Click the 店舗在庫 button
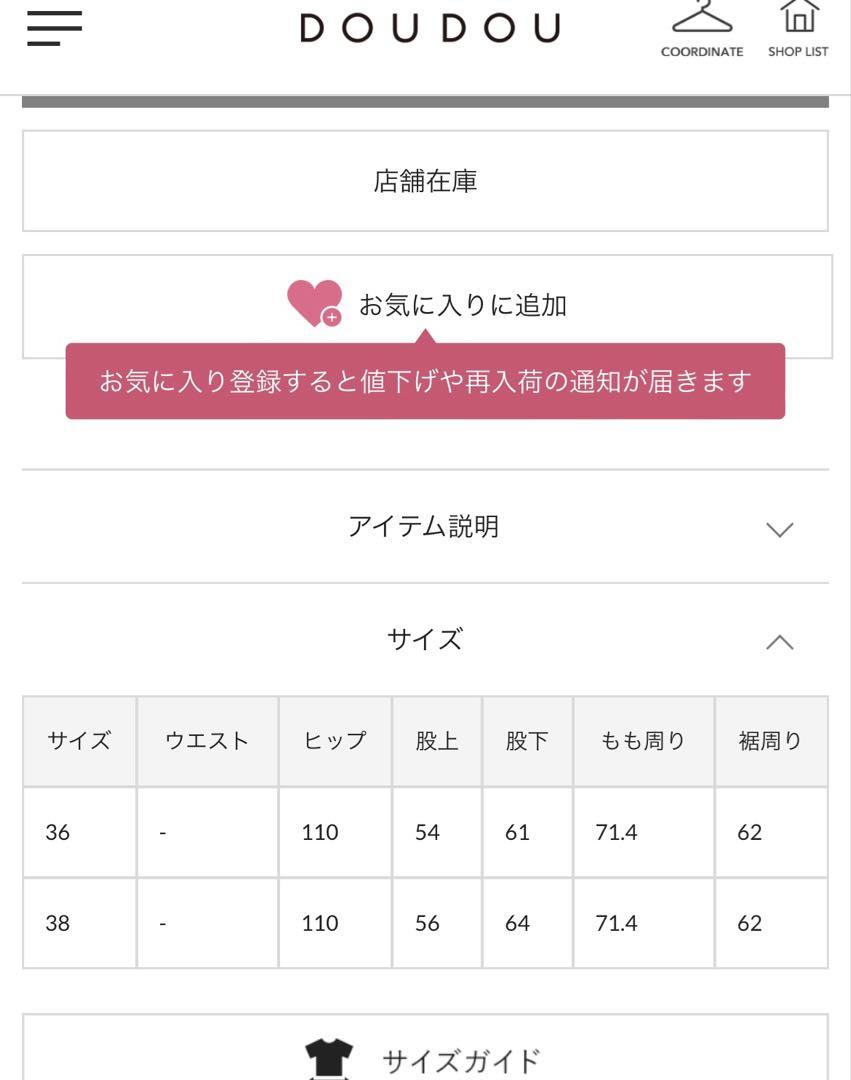 pyautogui.click(x=425, y=181)
